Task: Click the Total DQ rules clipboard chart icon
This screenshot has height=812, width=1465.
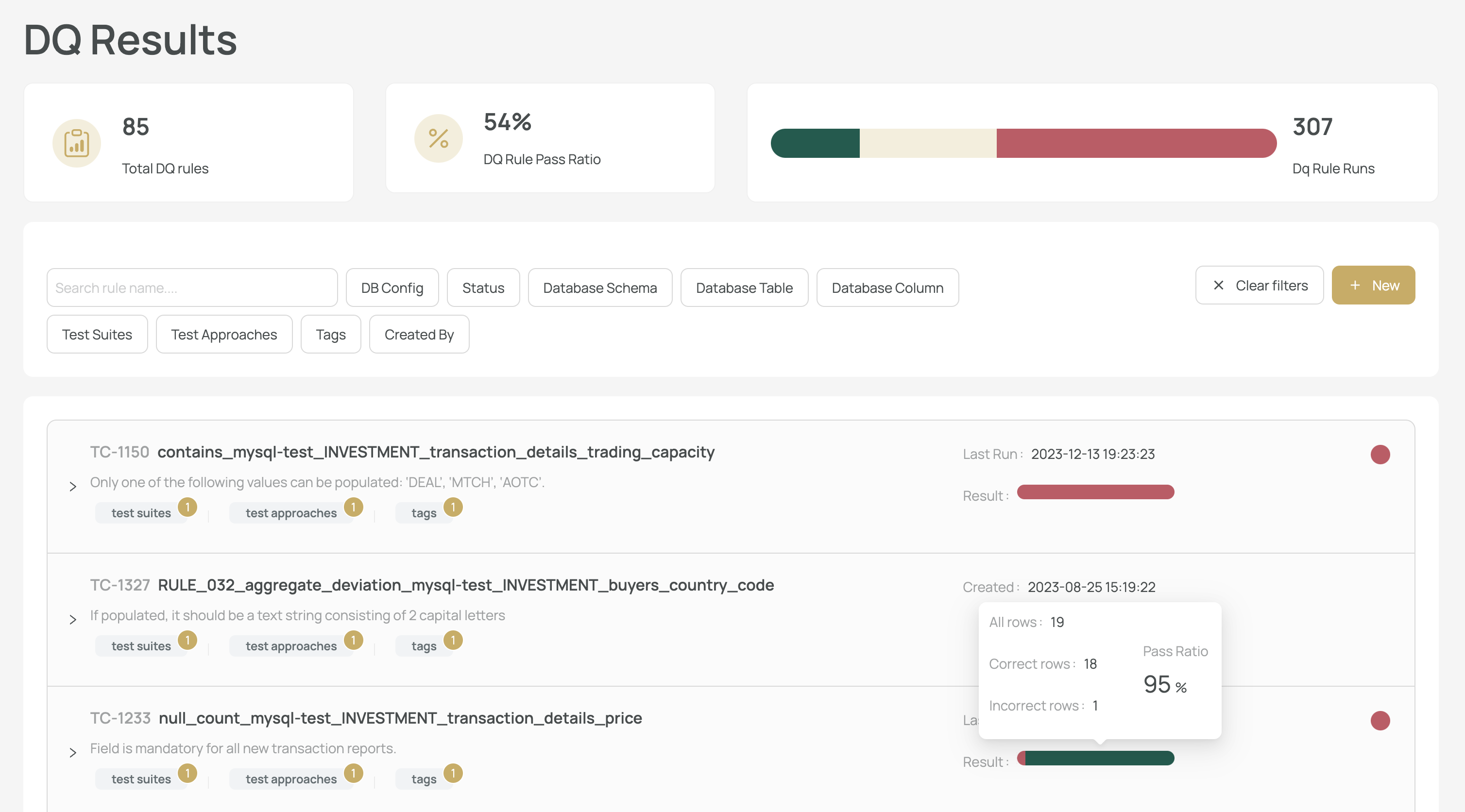Action: pyautogui.click(x=77, y=143)
